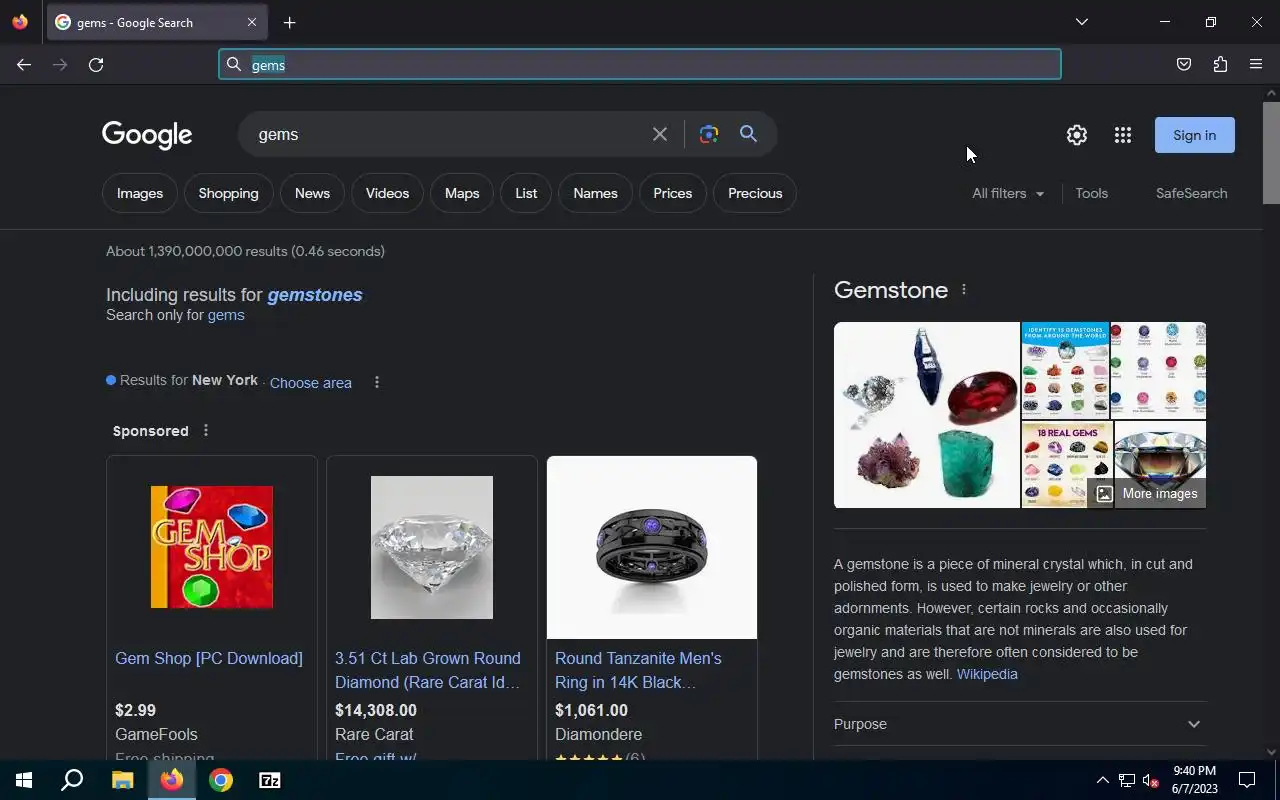This screenshot has width=1280, height=800.
Task: Apply the Prices filter chip
Action: (x=673, y=193)
